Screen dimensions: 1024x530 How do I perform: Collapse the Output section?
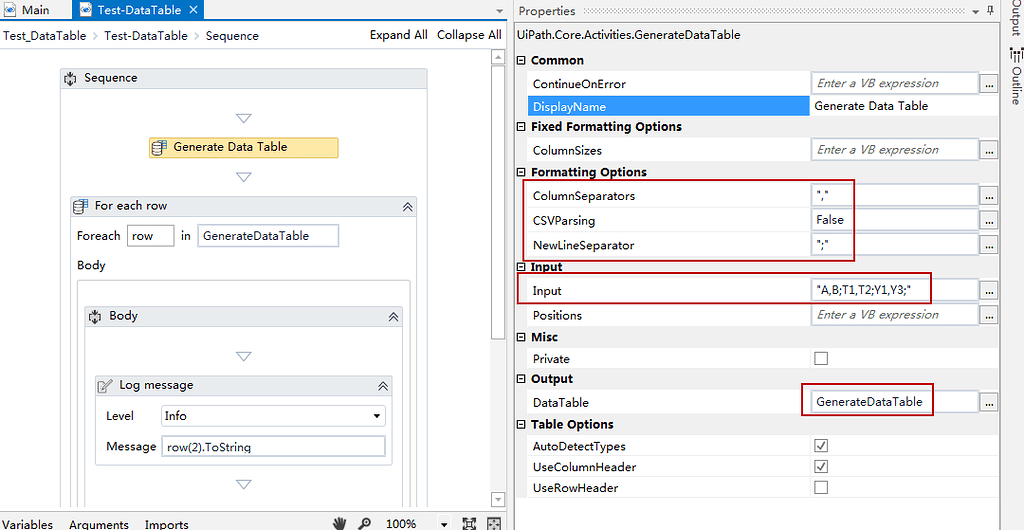pyautogui.click(x=521, y=379)
